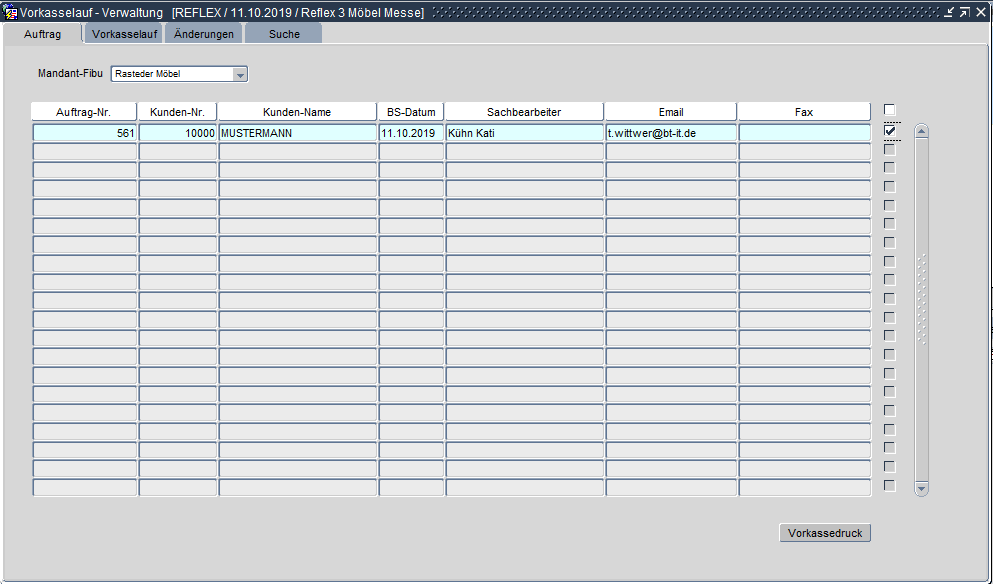This screenshot has width=993, height=584.
Task: Click the MUSTERMANN customer name field
Action: pos(297,132)
